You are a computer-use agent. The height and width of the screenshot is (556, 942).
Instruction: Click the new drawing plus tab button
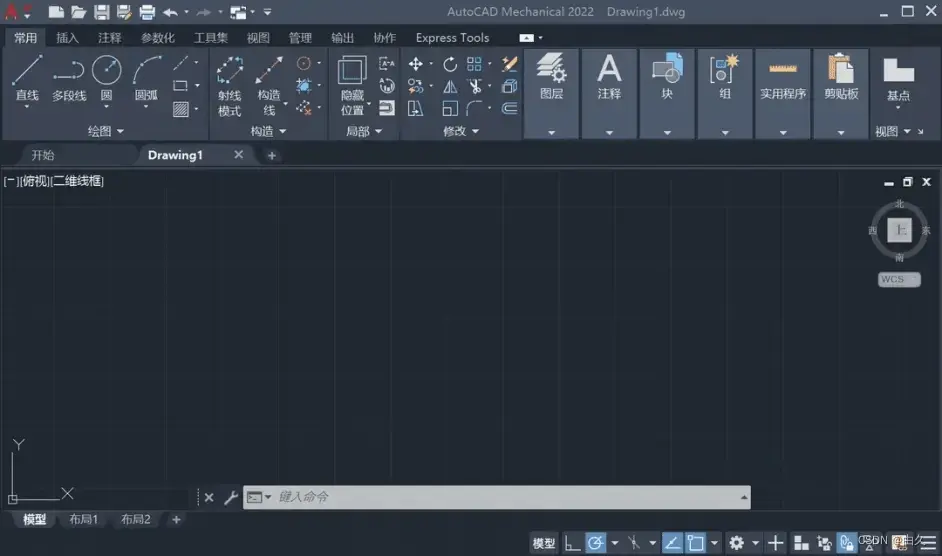[272, 156]
